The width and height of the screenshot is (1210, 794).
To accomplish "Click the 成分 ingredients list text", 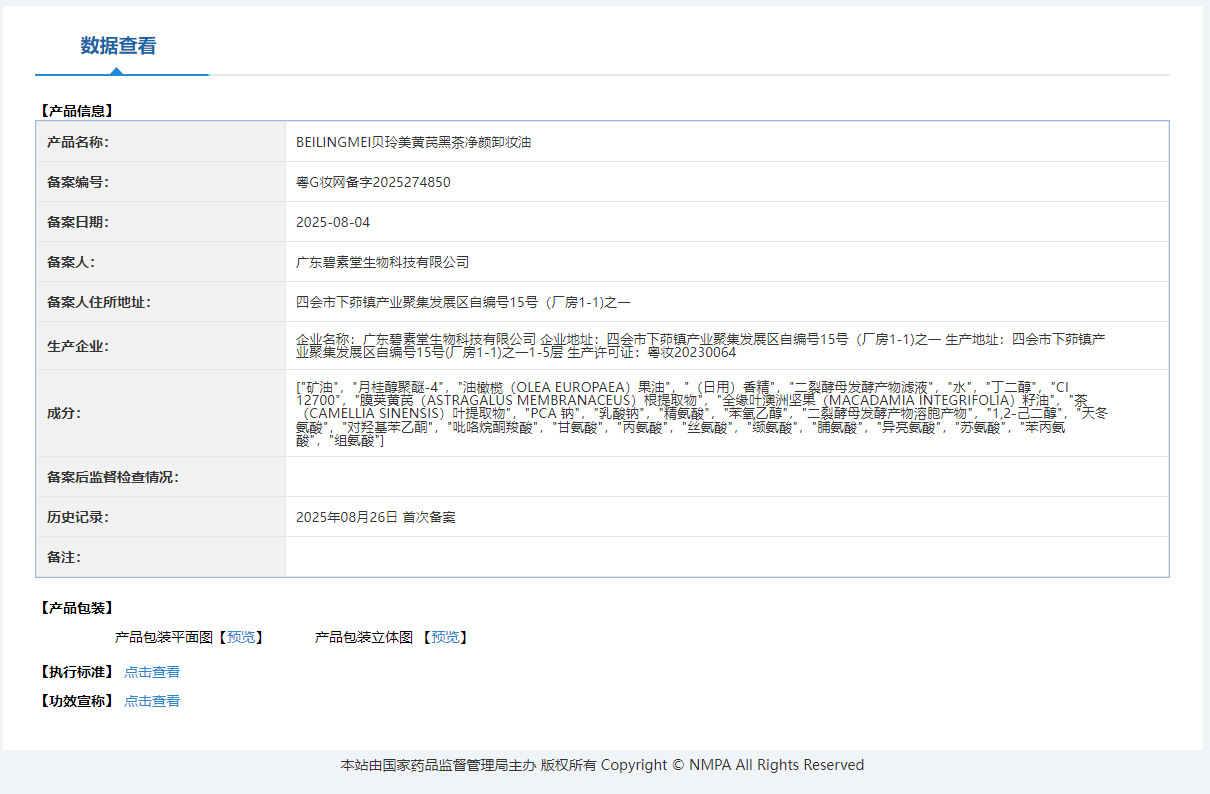I will coord(702,413).
